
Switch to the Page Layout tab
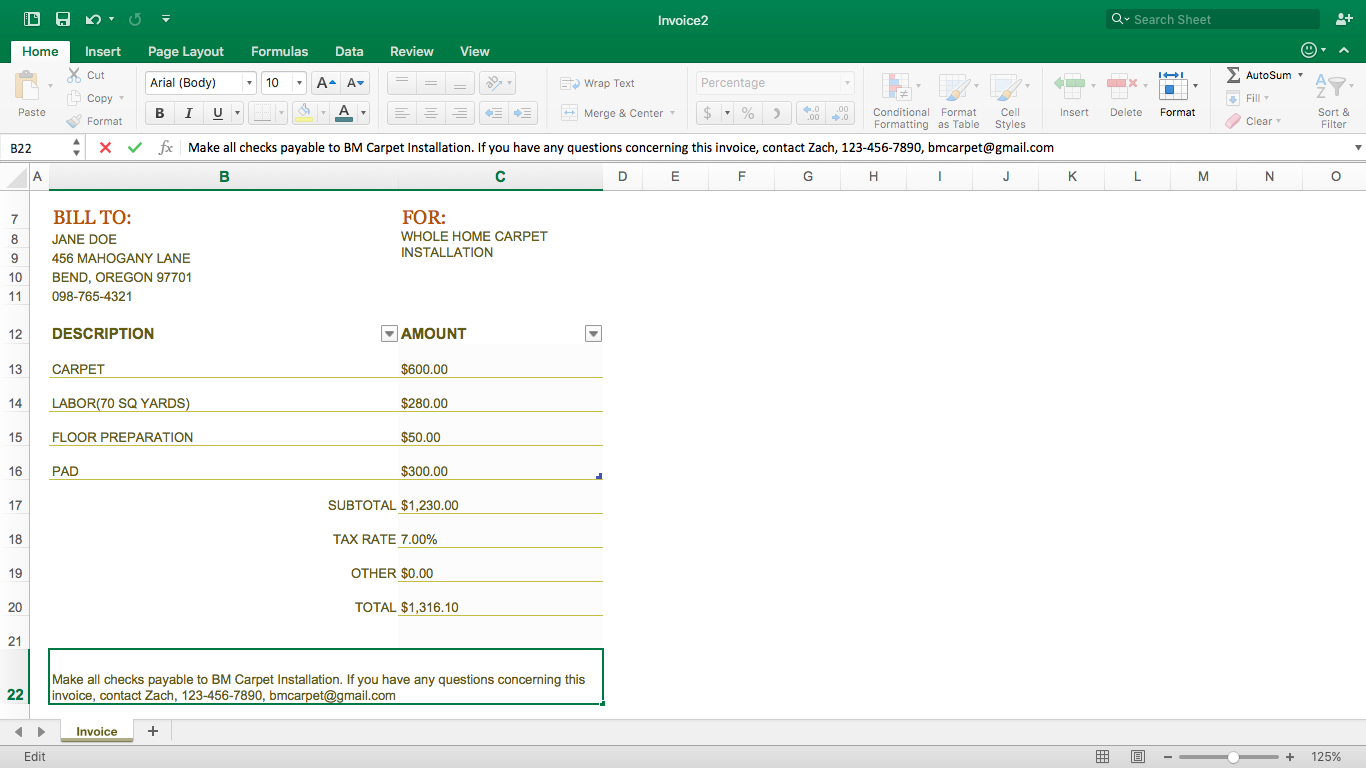[x=186, y=51]
